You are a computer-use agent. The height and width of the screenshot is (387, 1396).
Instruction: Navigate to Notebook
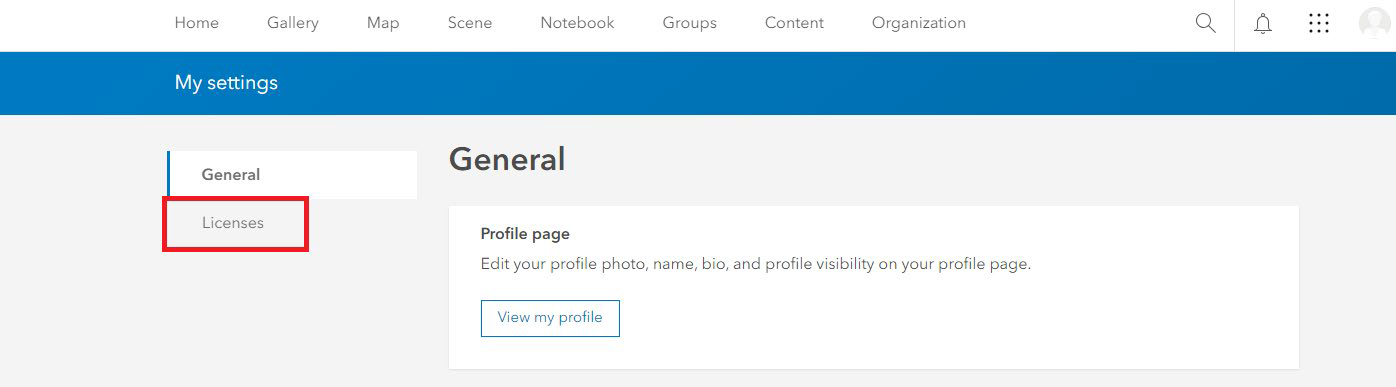pyautogui.click(x=577, y=23)
